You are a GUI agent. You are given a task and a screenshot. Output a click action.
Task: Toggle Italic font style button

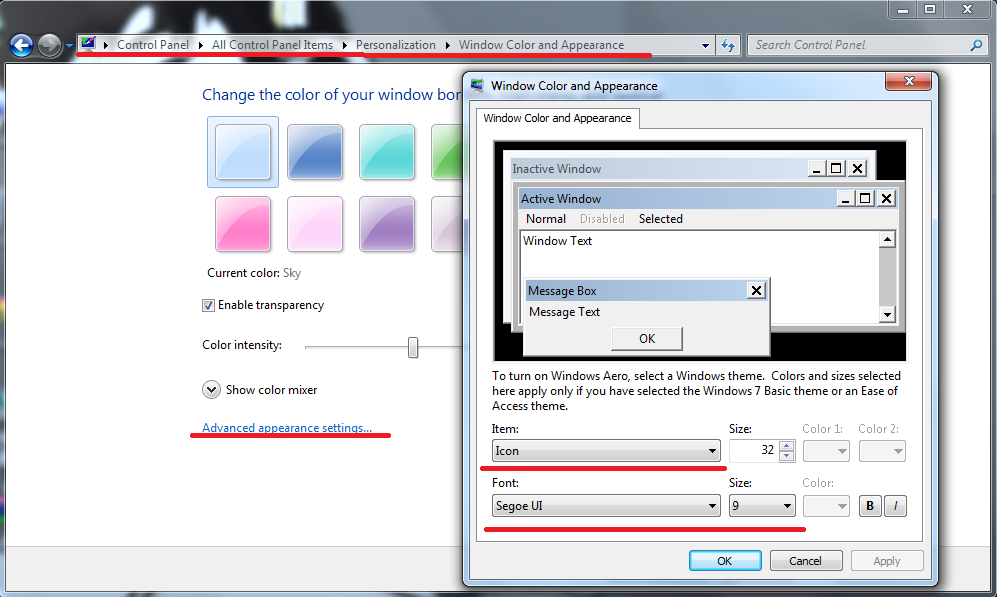[895, 506]
